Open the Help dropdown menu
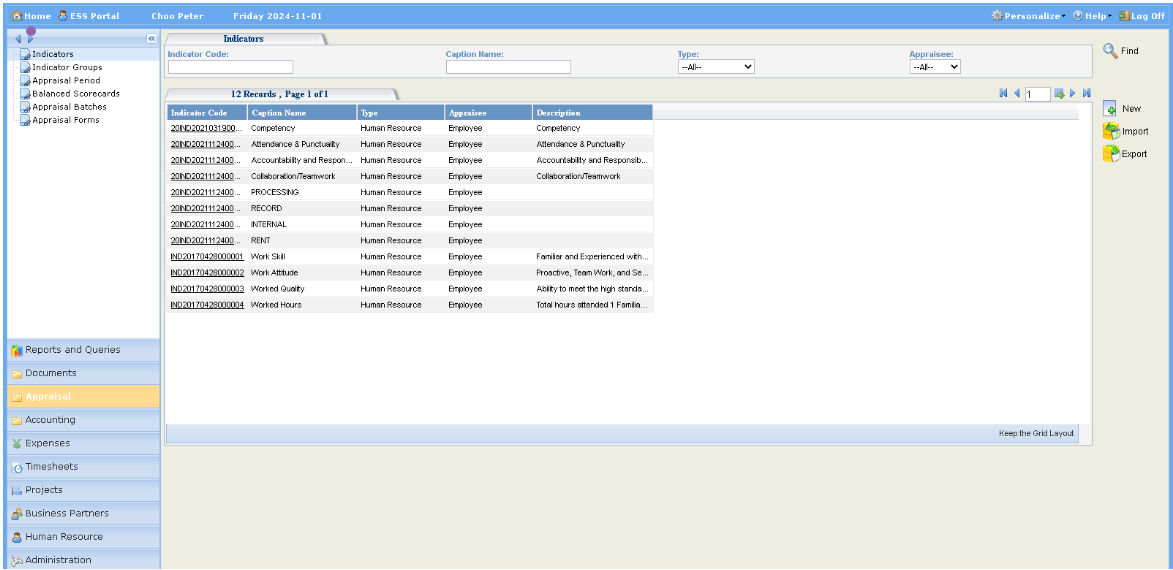This screenshot has width=1173, height=570. point(1092,16)
